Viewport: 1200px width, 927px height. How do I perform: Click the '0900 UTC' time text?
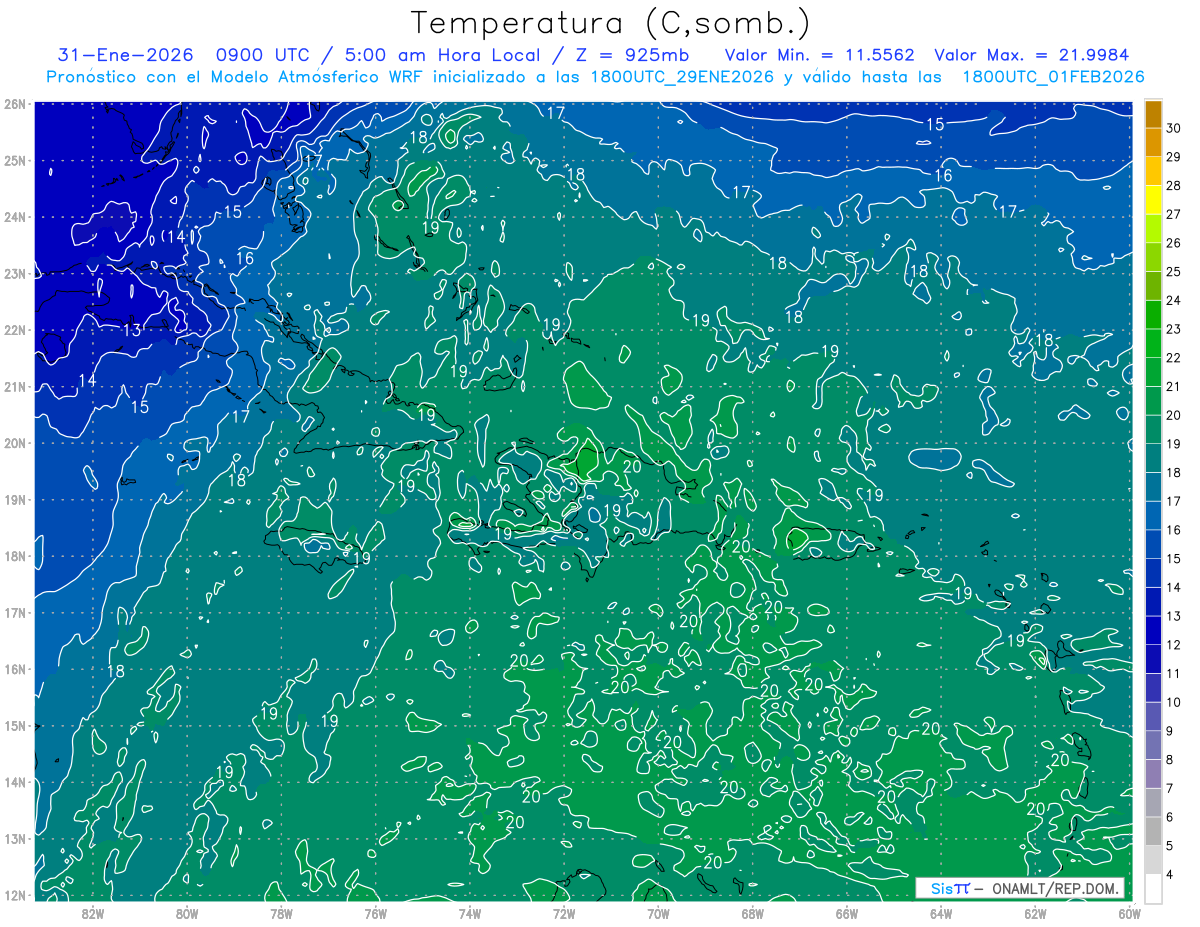(x=261, y=55)
